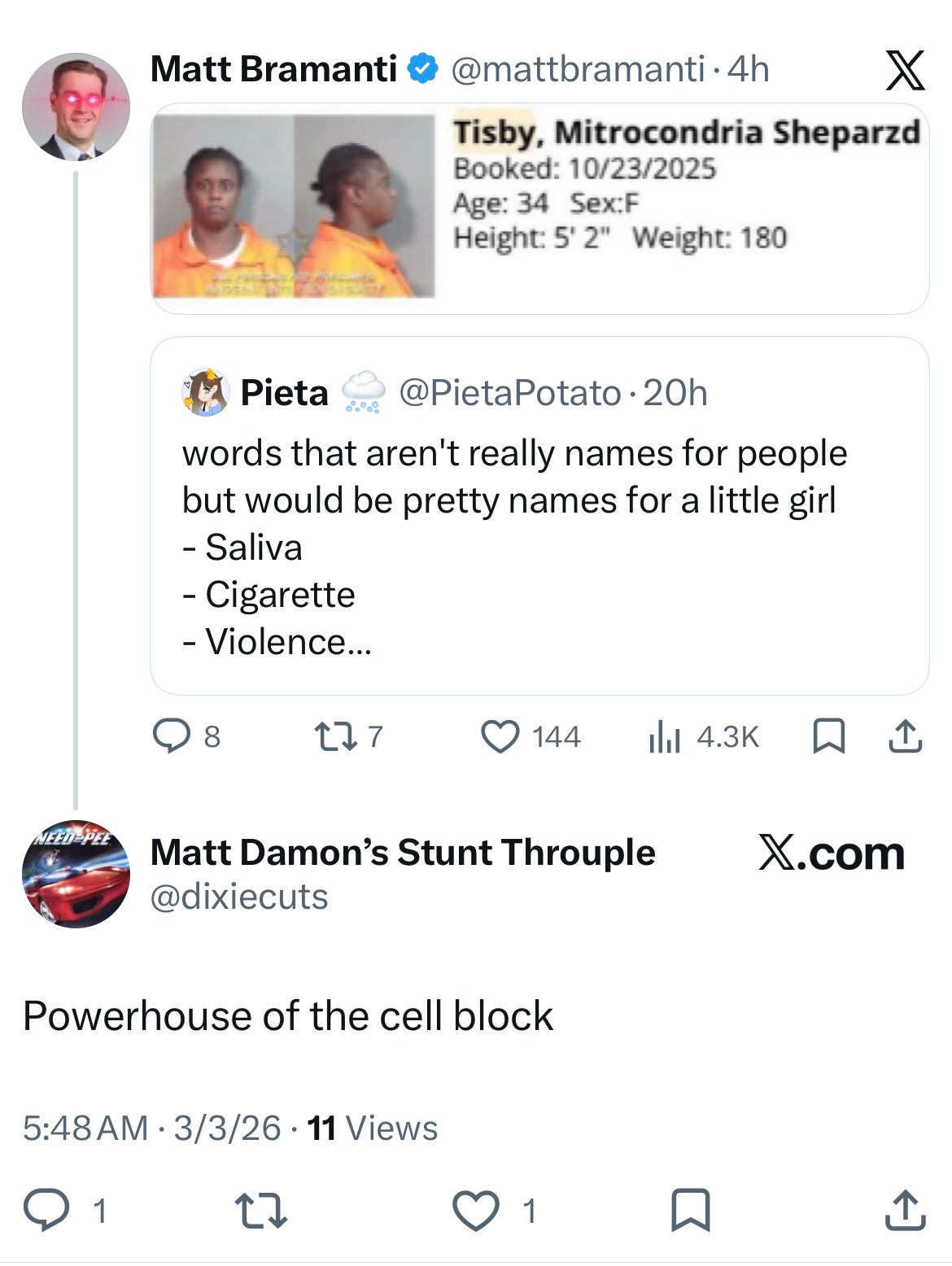This screenshot has height=1266, width=952.
Task: Bookmark the dixiecuts post
Action: [690, 1210]
